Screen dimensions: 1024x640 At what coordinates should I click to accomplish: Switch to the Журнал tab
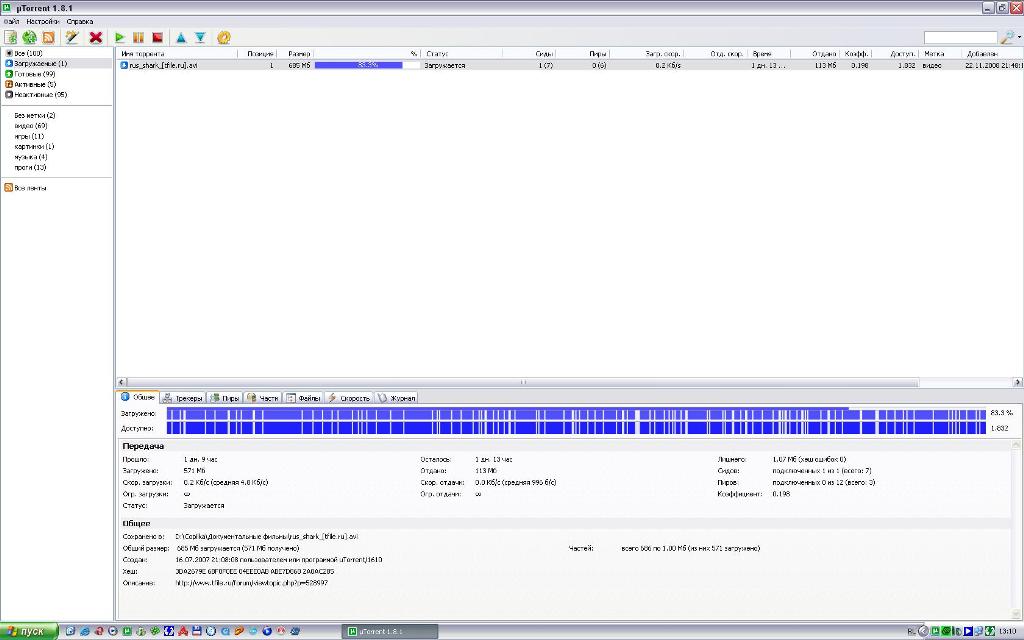pyautogui.click(x=396, y=398)
